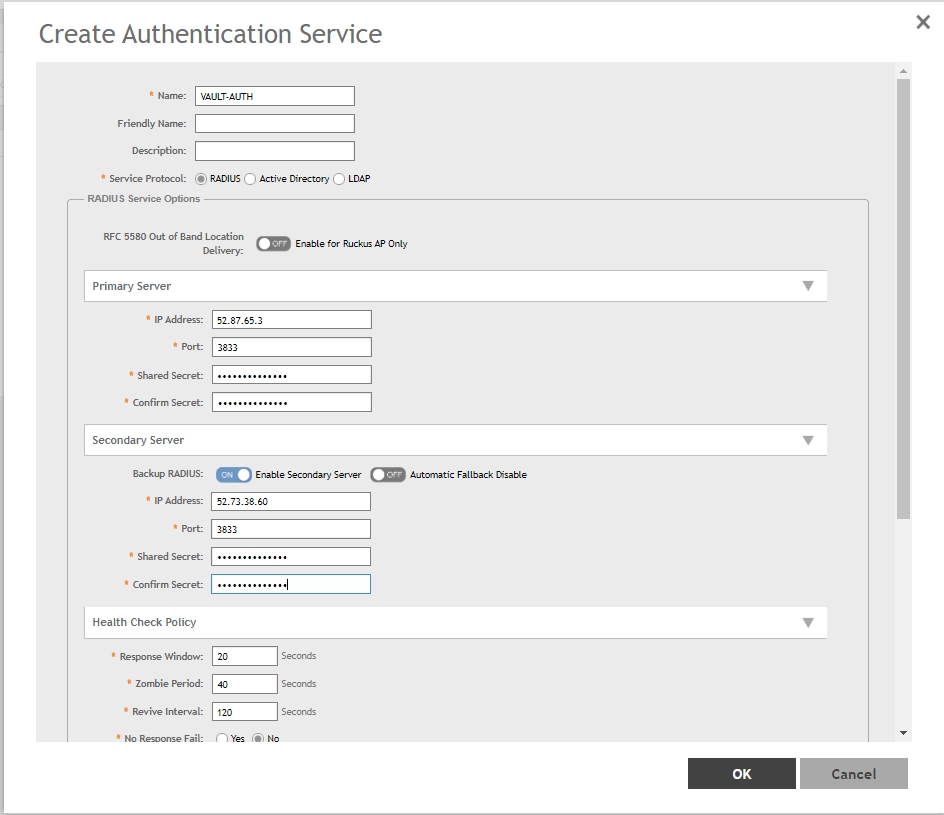This screenshot has height=815, width=944.
Task: Collapse the Health Check Policy section
Action: [808, 622]
